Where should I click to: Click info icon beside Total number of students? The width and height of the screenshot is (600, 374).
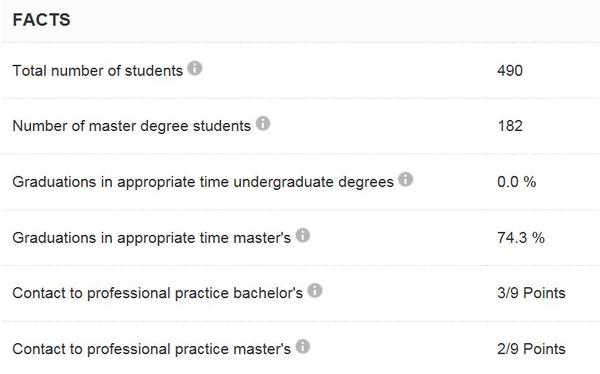(194, 69)
